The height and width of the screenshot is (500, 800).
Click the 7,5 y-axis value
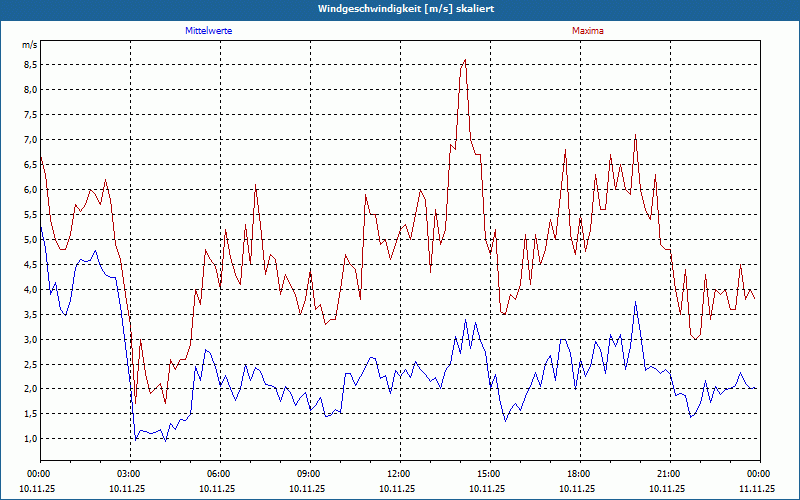tap(31, 115)
